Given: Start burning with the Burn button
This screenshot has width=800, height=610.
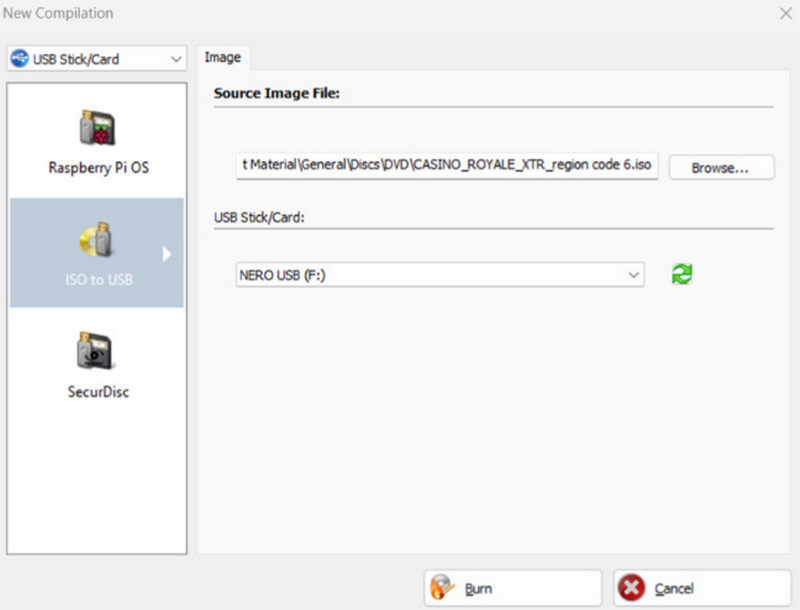Looking at the screenshot, I should 512,588.
